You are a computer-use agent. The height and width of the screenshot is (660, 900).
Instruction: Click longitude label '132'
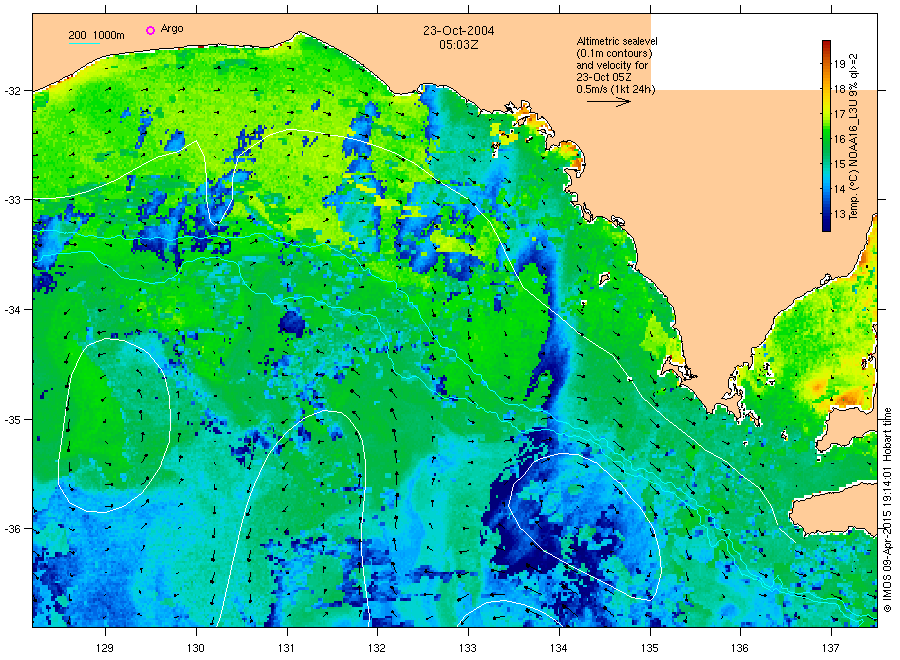pos(377,648)
